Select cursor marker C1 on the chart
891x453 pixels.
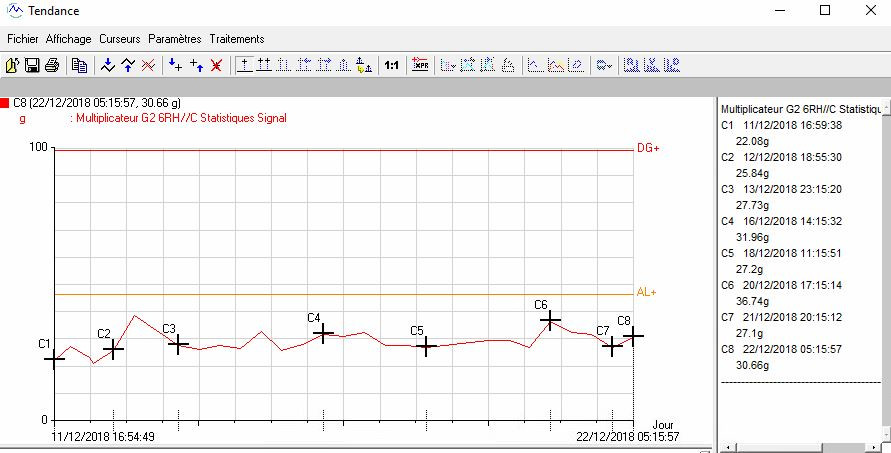pos(54,359)
